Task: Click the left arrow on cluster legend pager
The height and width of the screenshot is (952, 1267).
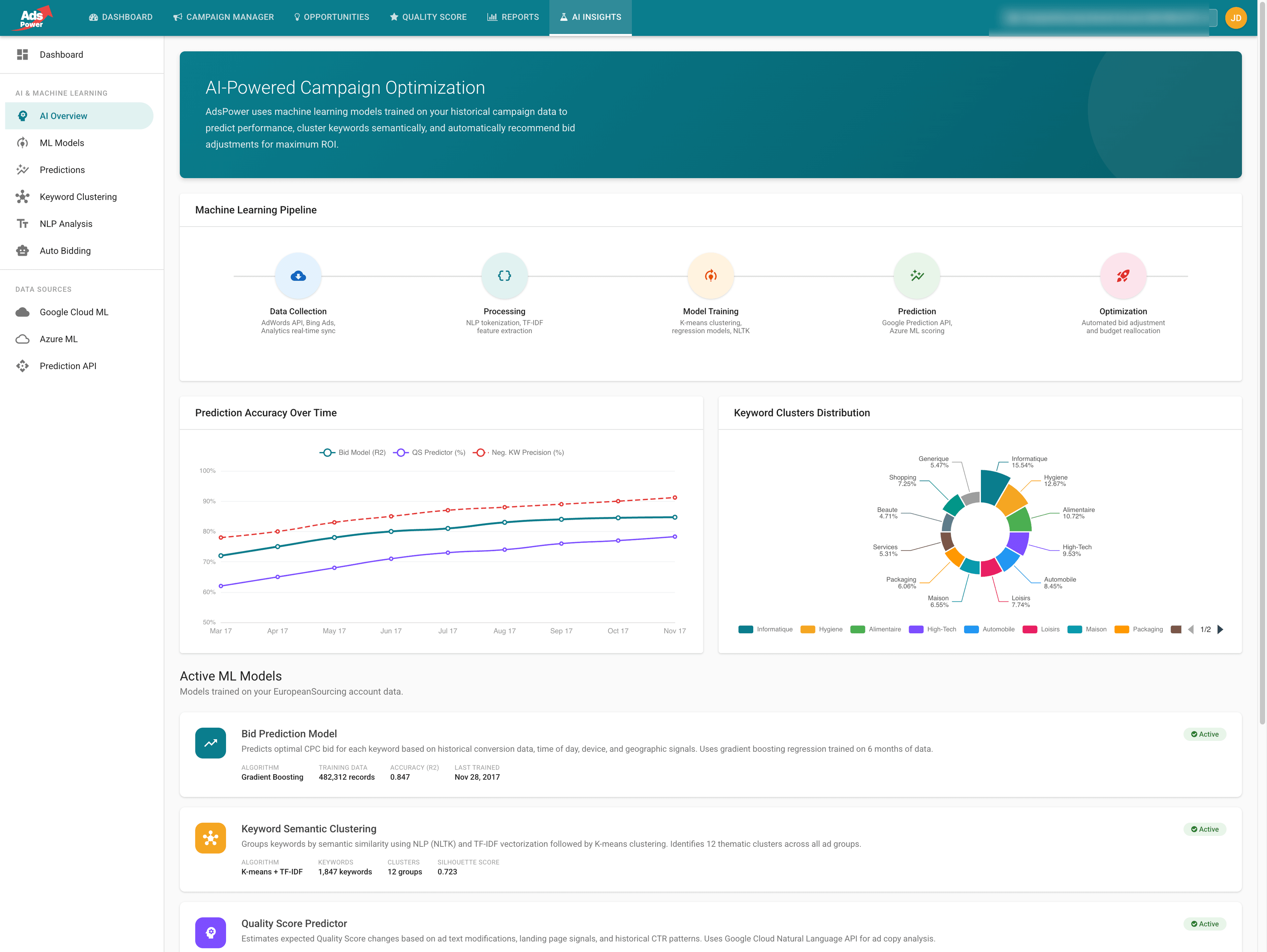Action: click(1191, 629)
